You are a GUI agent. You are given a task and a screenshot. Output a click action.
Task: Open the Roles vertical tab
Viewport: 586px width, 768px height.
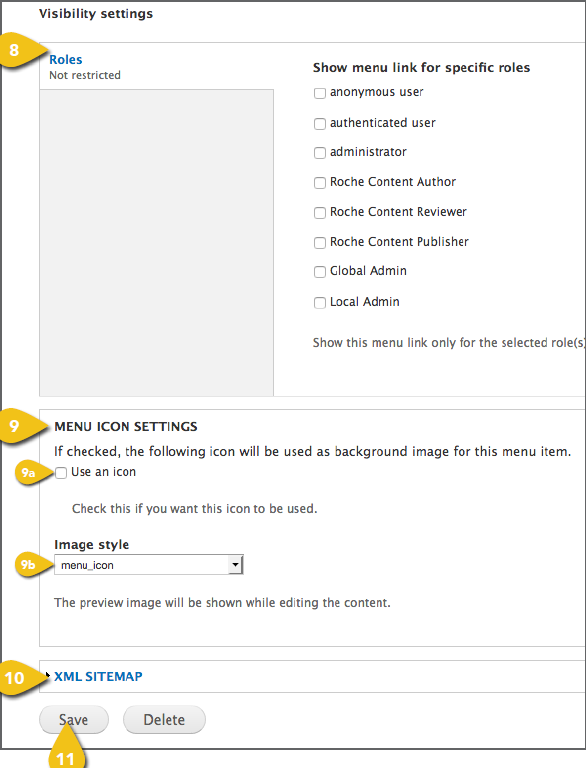point(66,59)
